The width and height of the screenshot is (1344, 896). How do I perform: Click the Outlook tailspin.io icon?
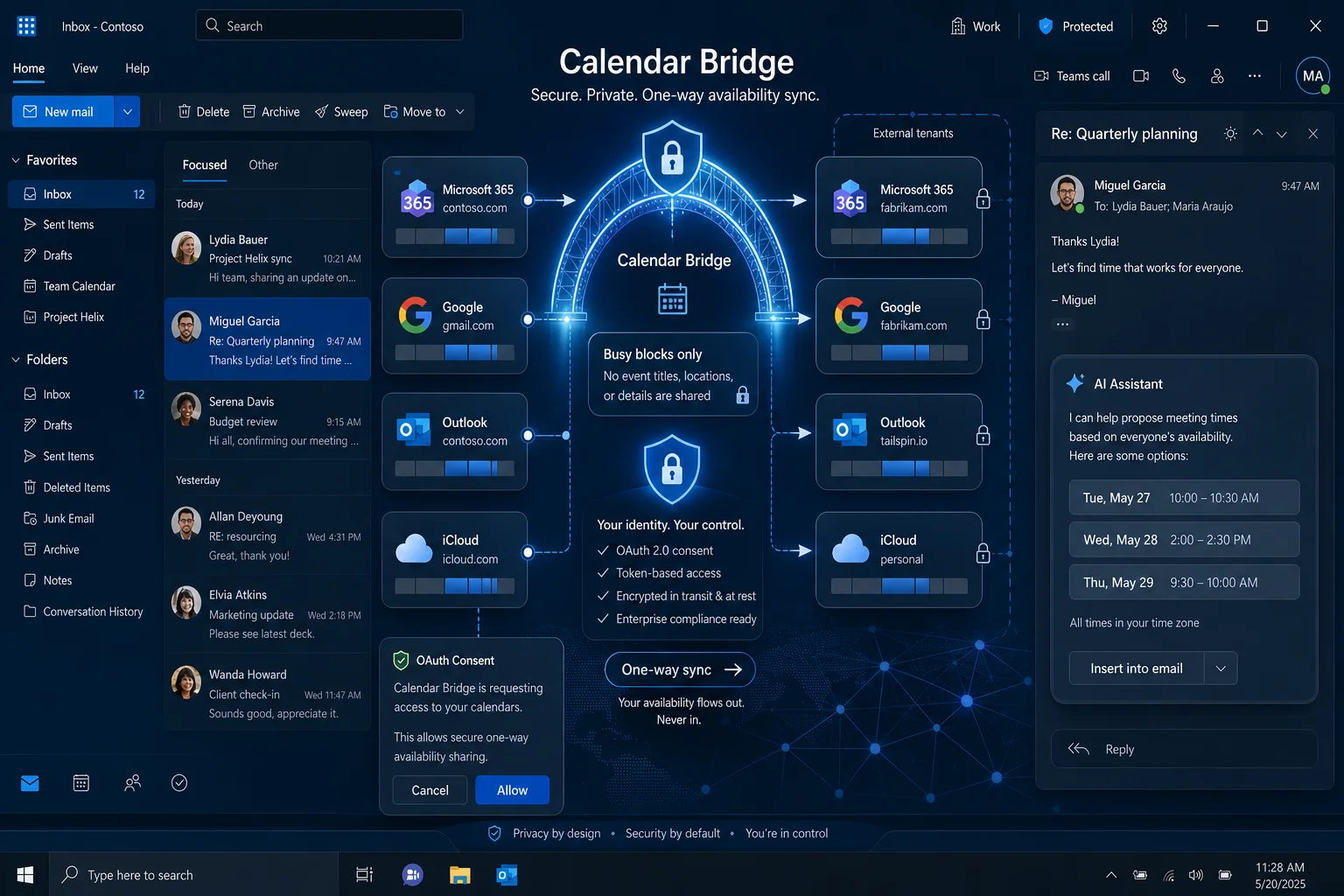pyautogui.click(x=850, y=430)
